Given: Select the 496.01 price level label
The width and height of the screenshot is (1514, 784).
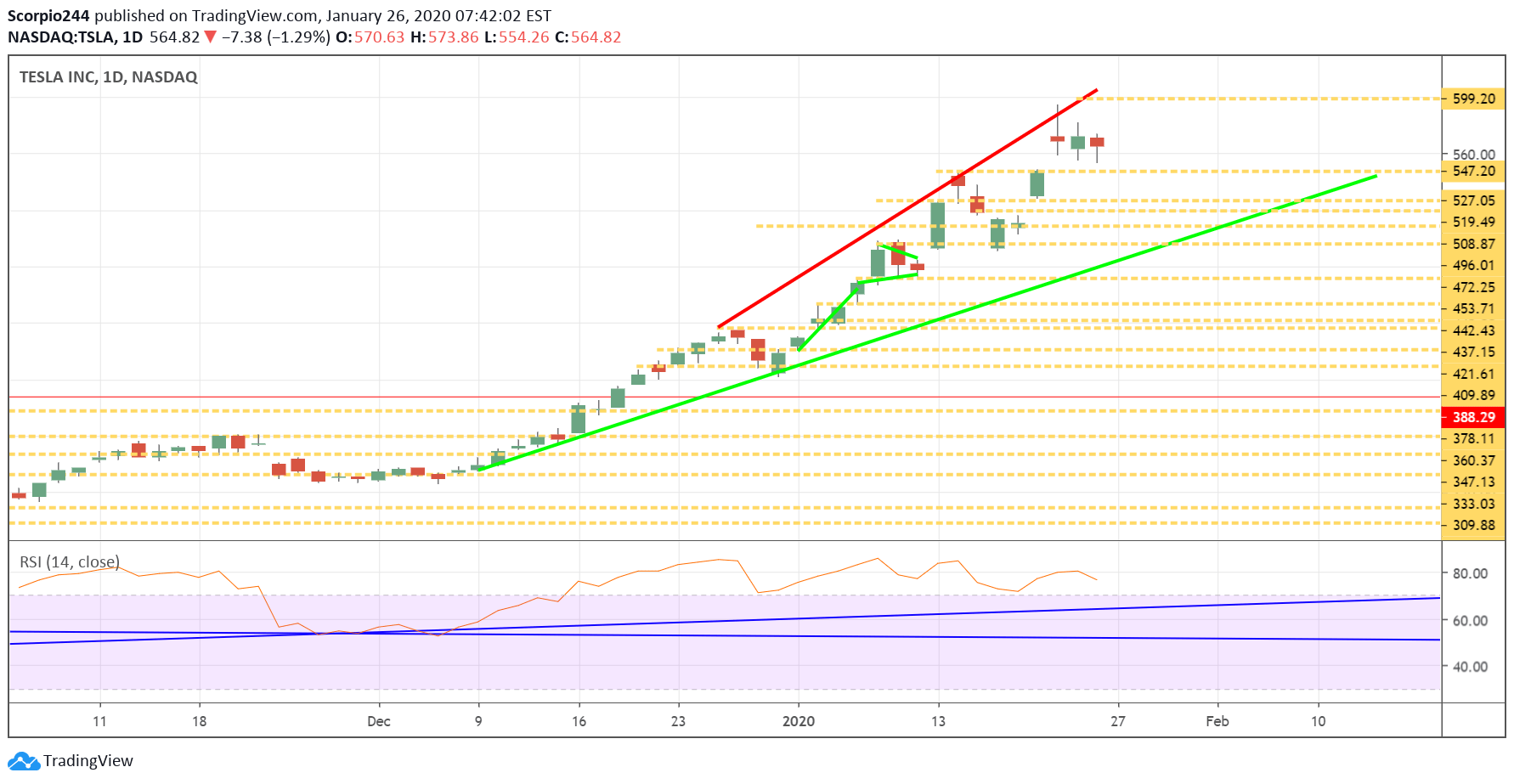Looking at the screenshot, I should coord(1473,265).
